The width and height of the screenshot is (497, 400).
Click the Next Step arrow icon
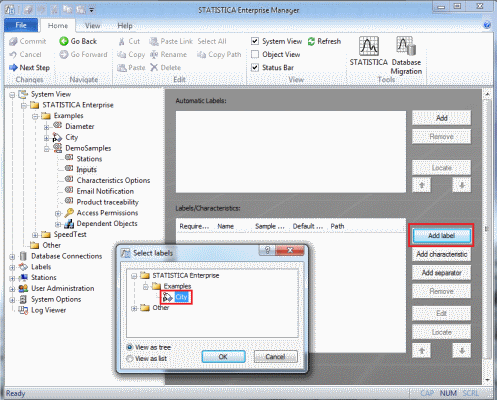click(13, 67)
